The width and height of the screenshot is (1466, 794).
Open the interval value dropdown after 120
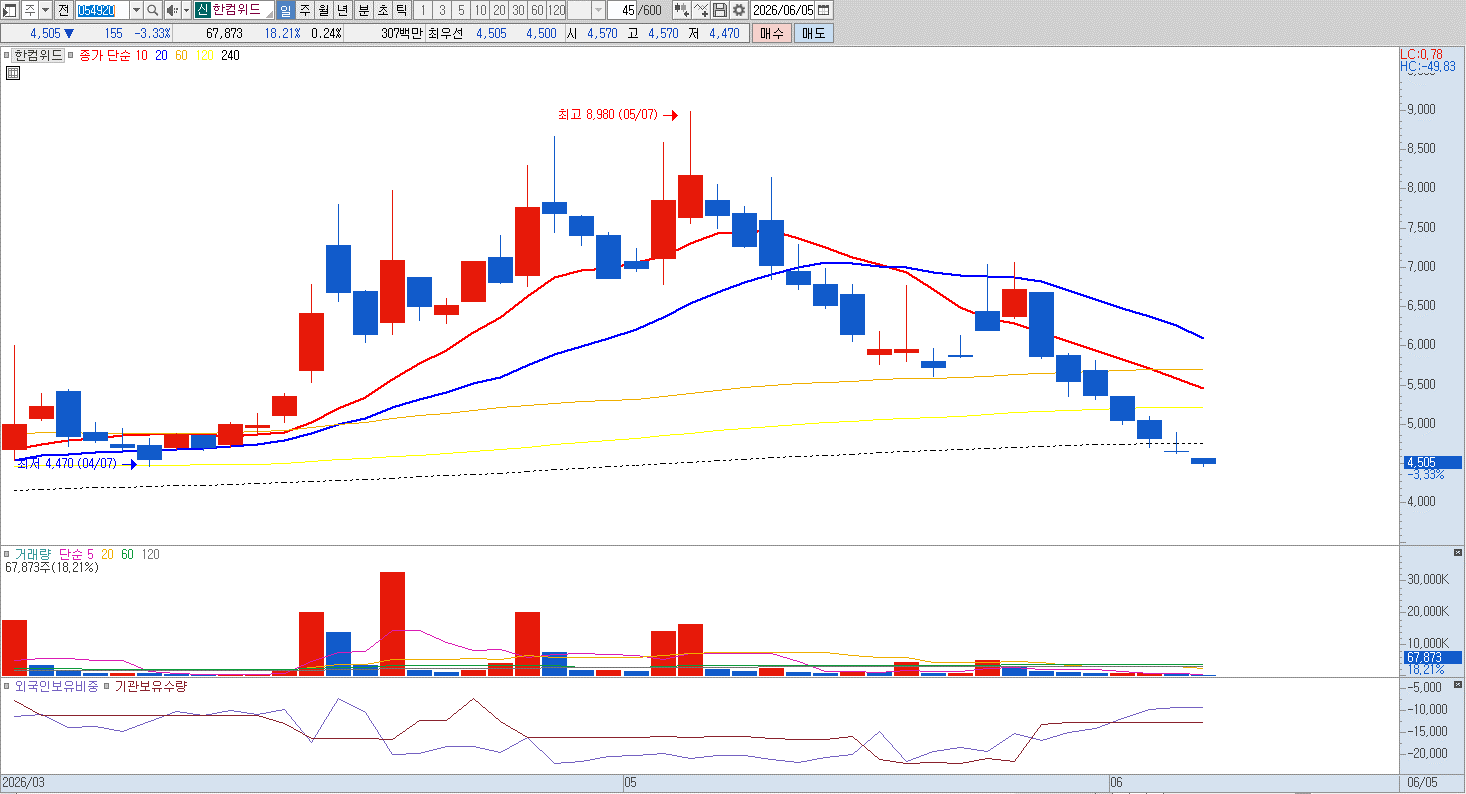(599, 10)
